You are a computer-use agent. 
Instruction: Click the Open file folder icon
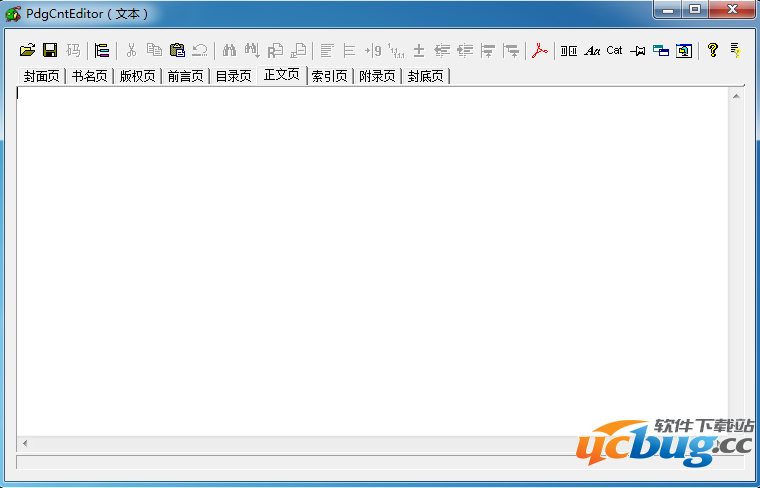(27, 50)
